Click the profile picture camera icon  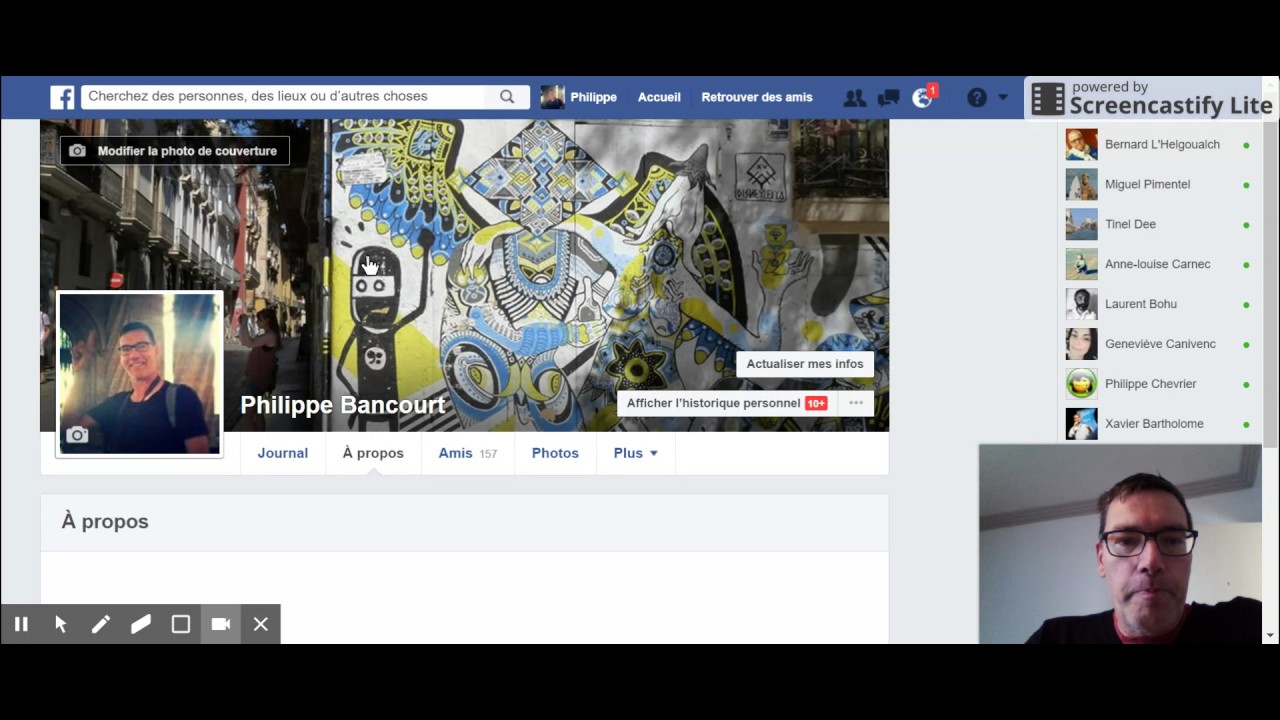point(77,435)
